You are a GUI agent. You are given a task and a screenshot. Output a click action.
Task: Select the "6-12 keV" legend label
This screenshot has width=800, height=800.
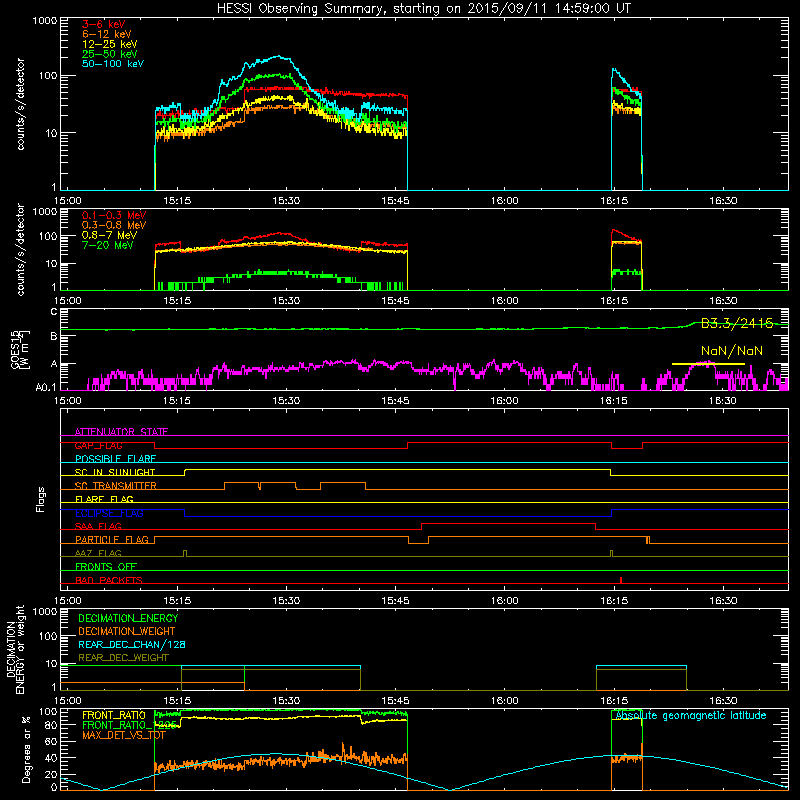[x=107, y=34]
